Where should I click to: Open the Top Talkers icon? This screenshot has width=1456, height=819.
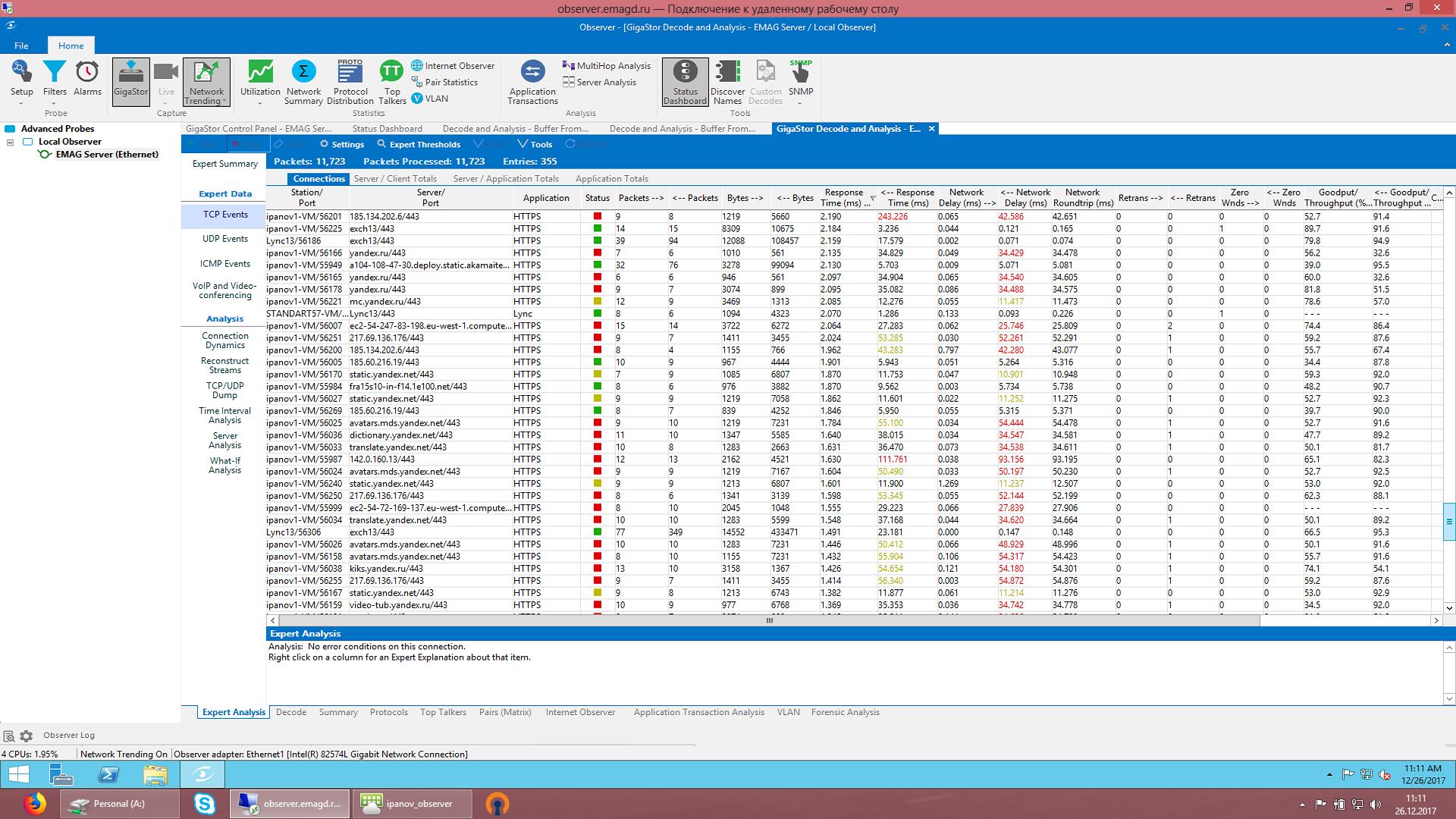[391, 73]
